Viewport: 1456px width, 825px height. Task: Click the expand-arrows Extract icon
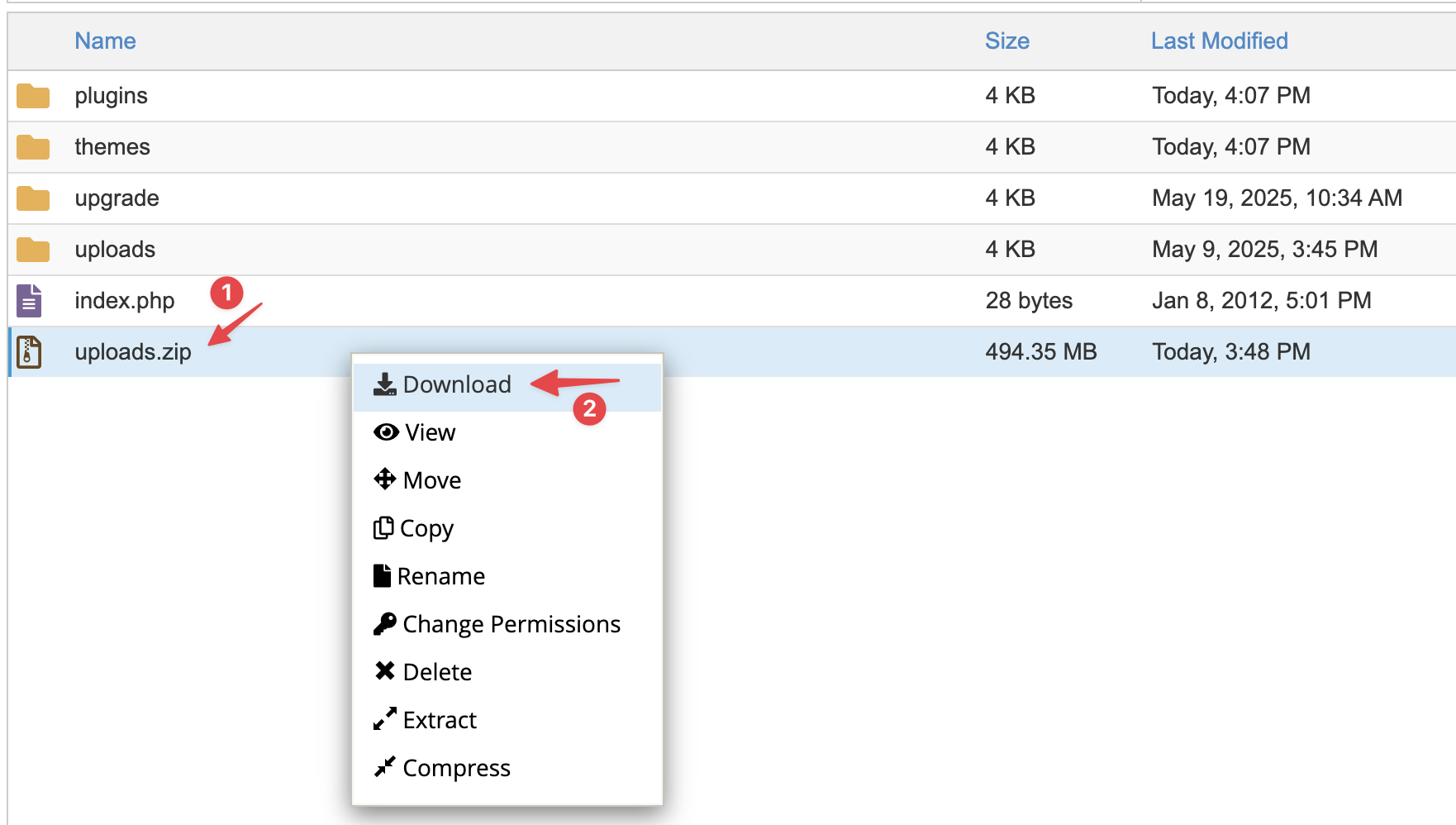click(385, 719)
